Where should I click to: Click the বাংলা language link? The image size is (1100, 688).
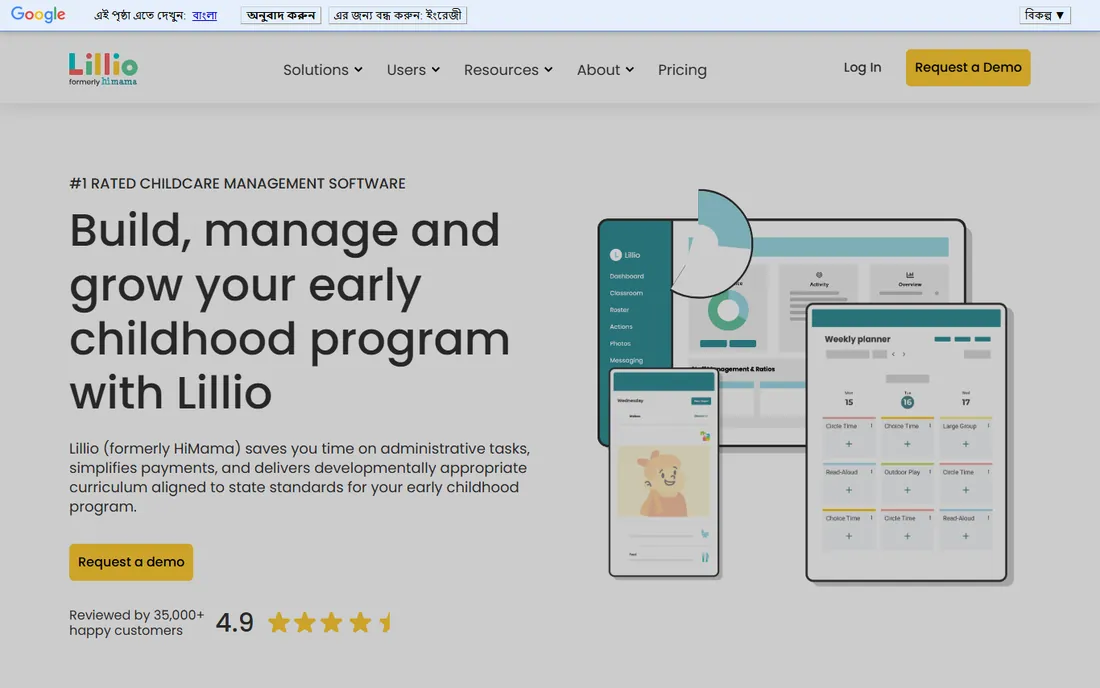pyautogui.click(x=204, y=15)
